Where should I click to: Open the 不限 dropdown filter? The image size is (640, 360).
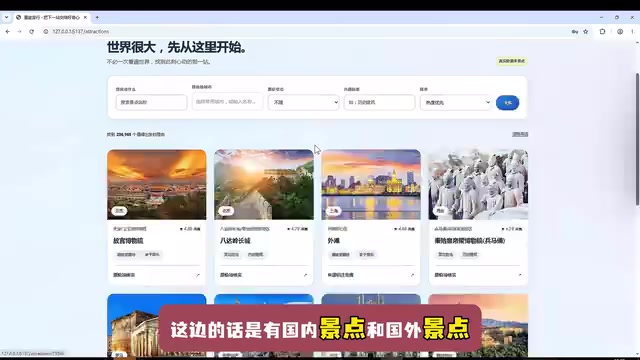point(303,102)
